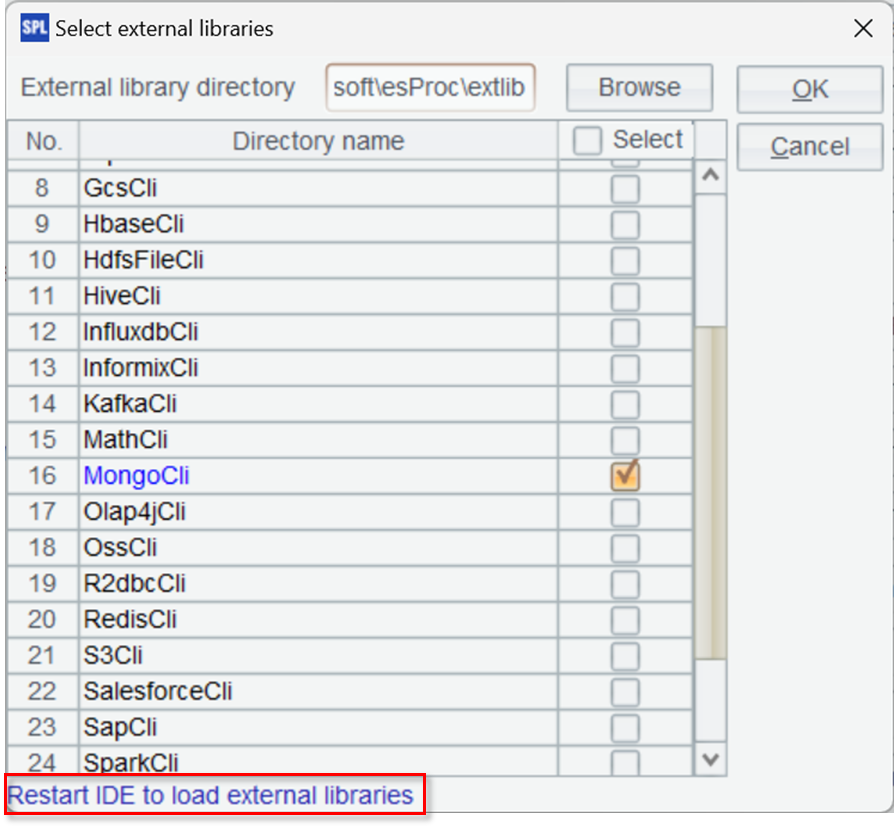Viewport: 894px width, 828px height.
Task: Toggle the Select all checkbox in header
Action: pos(587,140)
